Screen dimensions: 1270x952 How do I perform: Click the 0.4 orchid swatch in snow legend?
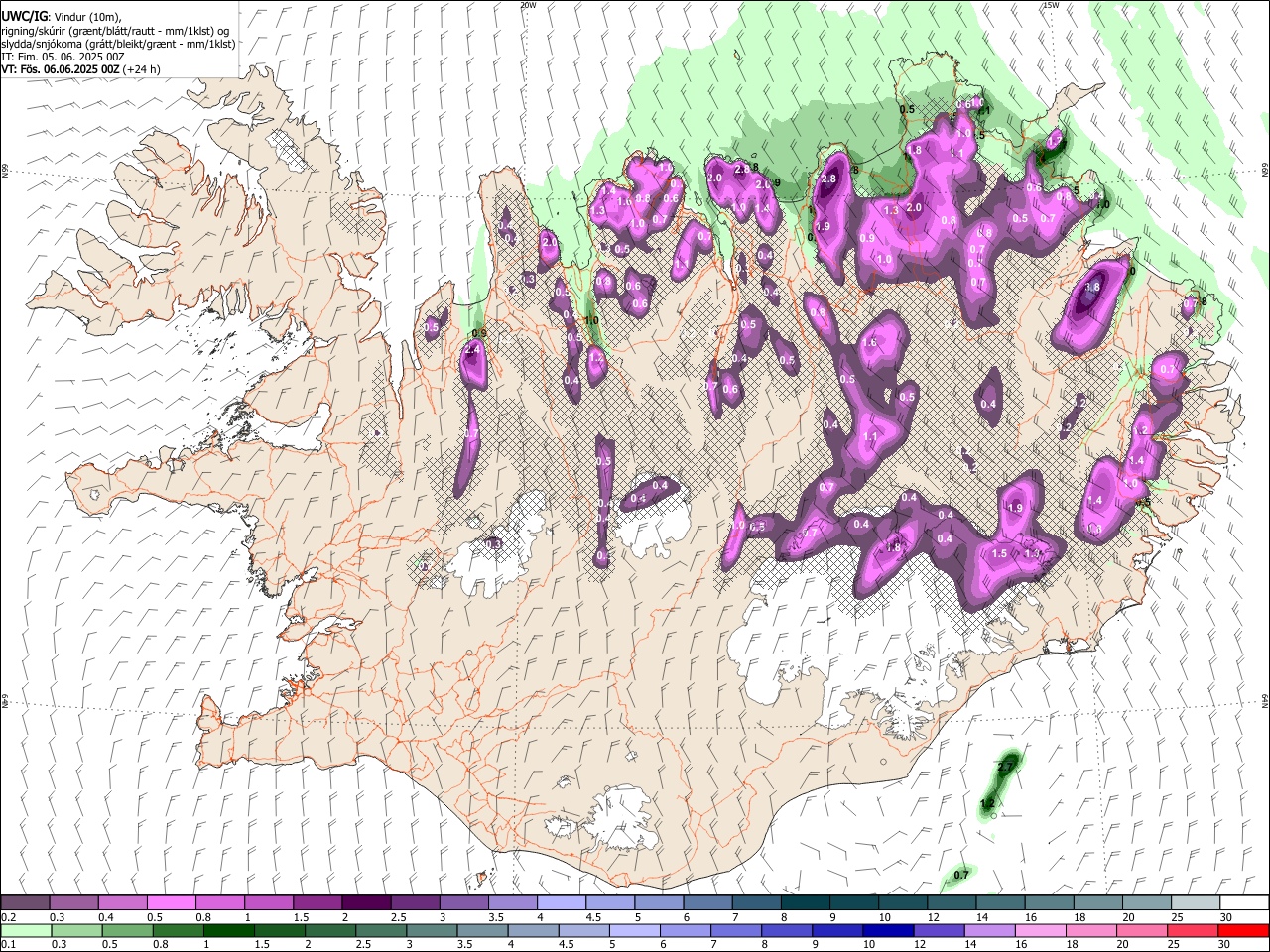(122, 902)
